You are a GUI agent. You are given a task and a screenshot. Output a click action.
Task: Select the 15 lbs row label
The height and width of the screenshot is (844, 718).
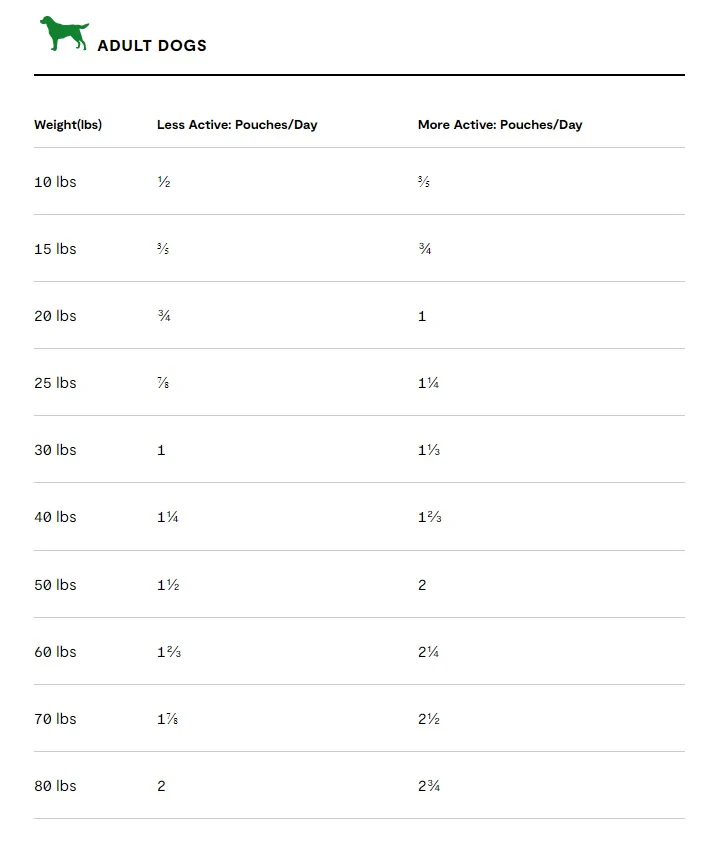55,249
